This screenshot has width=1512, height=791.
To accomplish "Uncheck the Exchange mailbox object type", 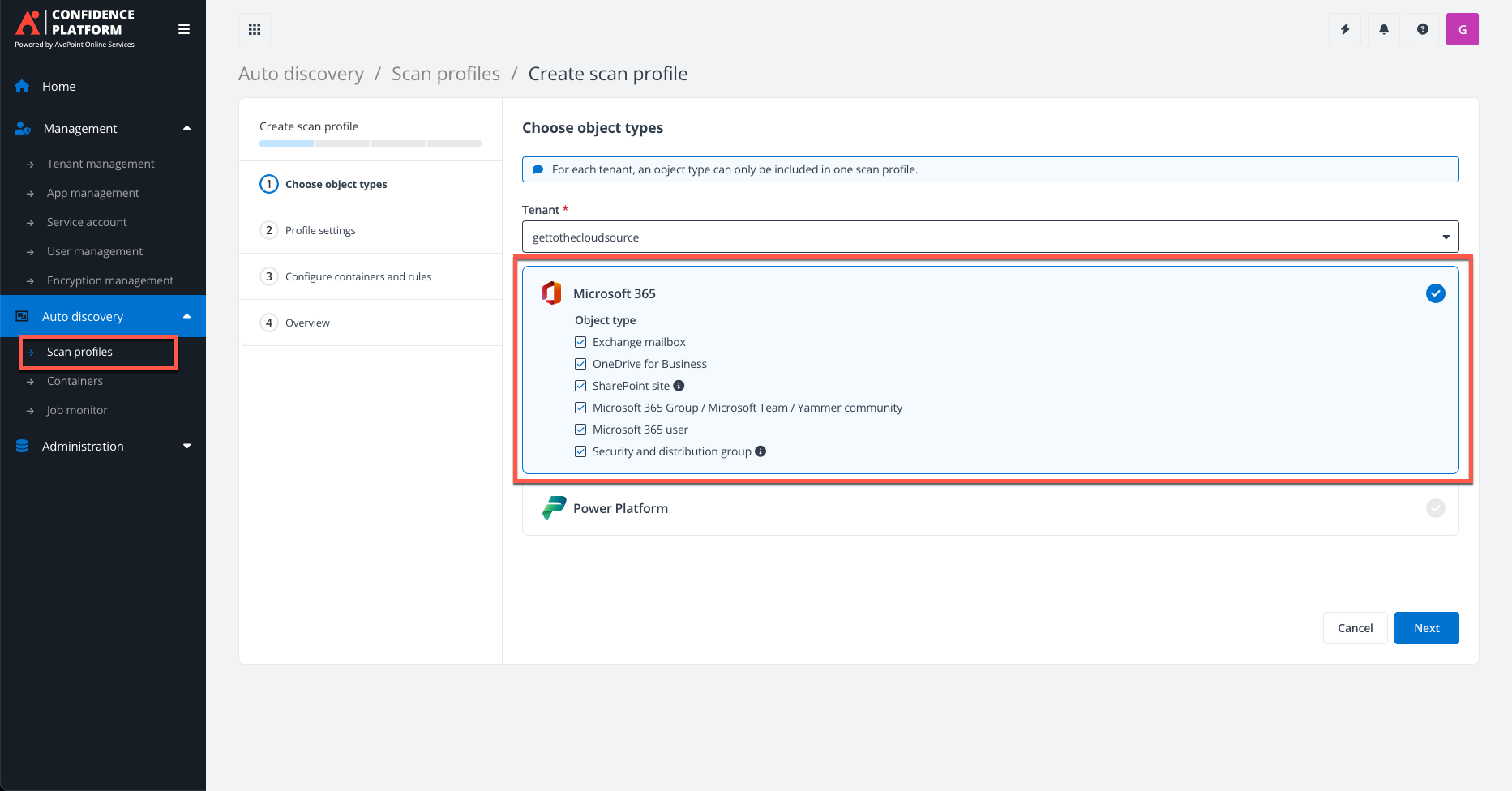I will tap(580, 341).
